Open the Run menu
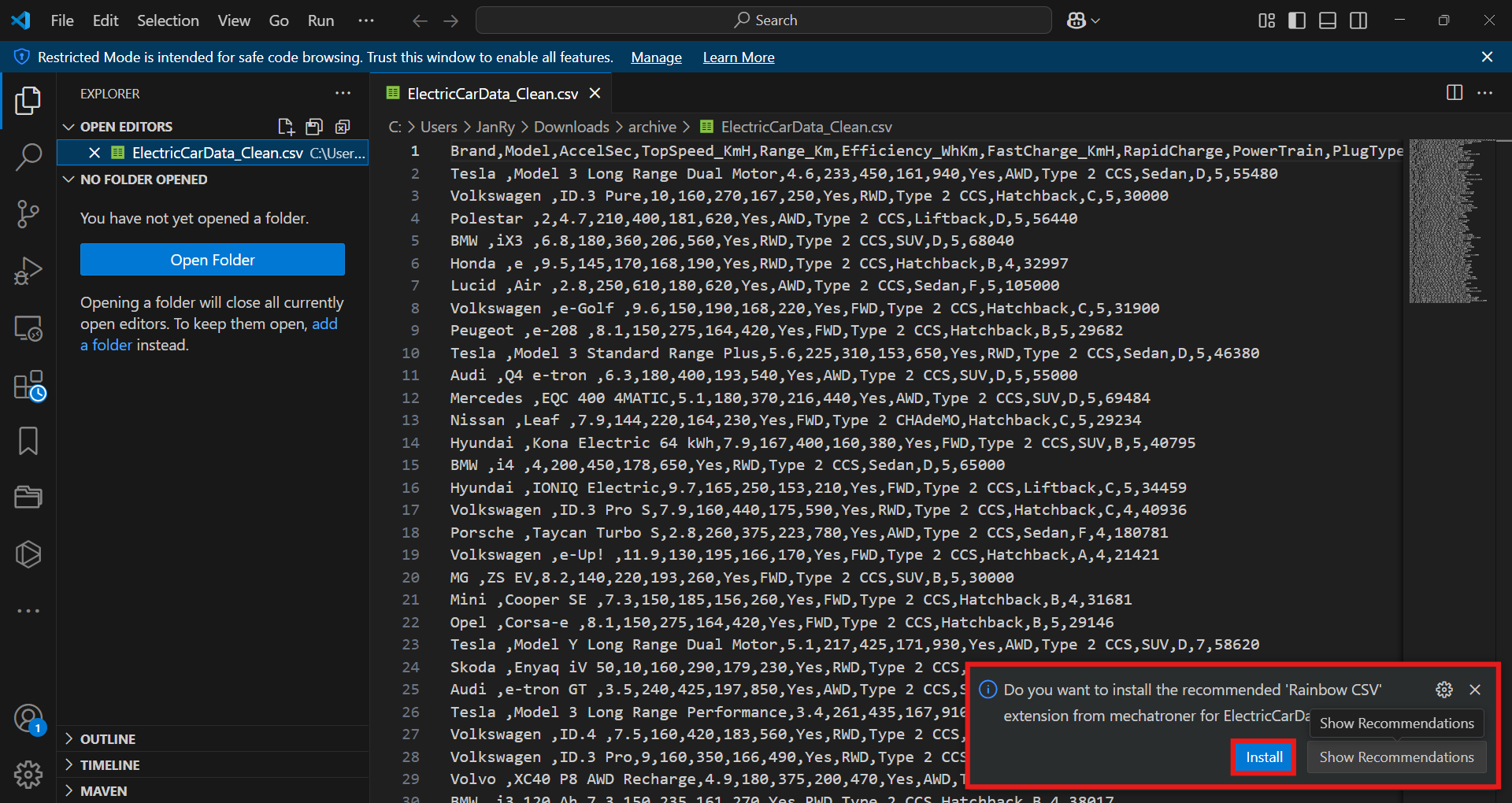This screenshot has height=803, width=1512. coord(321,20)
